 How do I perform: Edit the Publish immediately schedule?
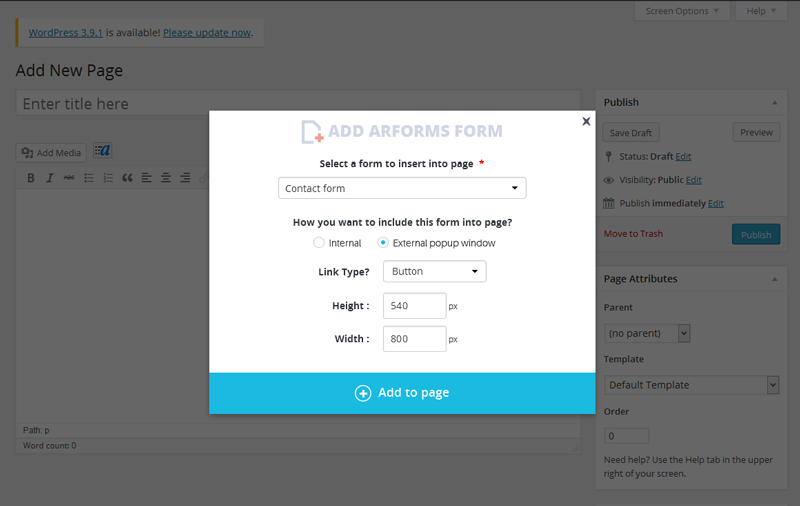point(715,204)
